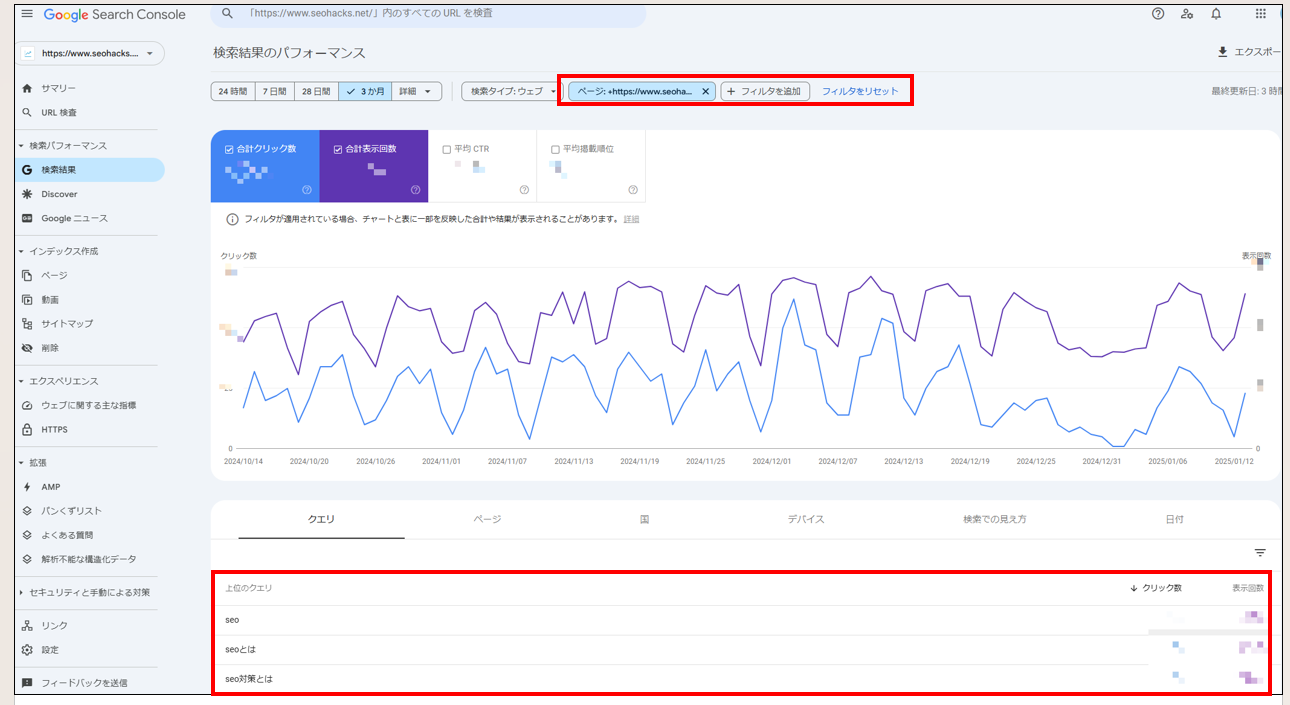This screenshot has height=705, width=1290.
Task: Enable the 平均 CTR metric checkbox
Action: click(446, 149)
